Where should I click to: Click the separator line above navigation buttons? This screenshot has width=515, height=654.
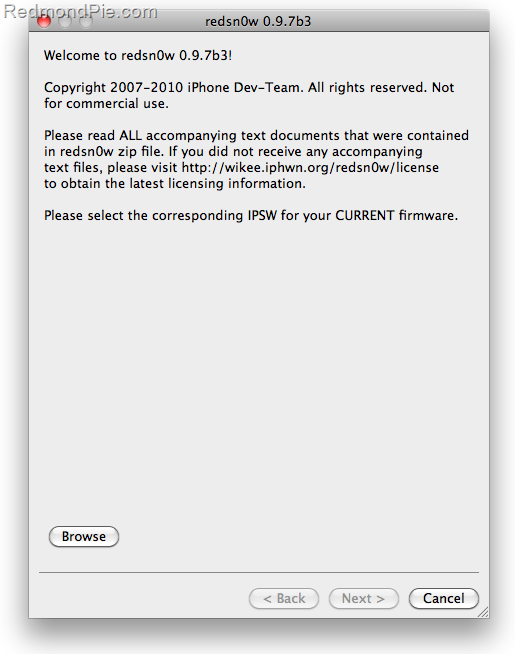(x=259, y=572)
